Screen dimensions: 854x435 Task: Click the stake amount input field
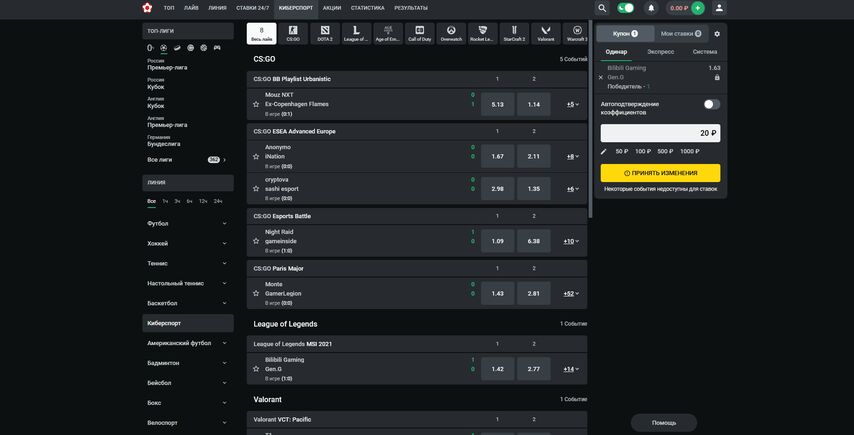(x=660, y=133)
